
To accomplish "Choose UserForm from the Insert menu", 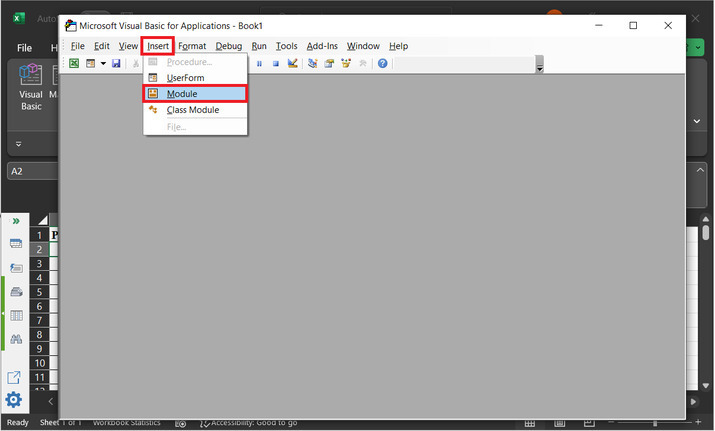I will [x=195, y=78].
